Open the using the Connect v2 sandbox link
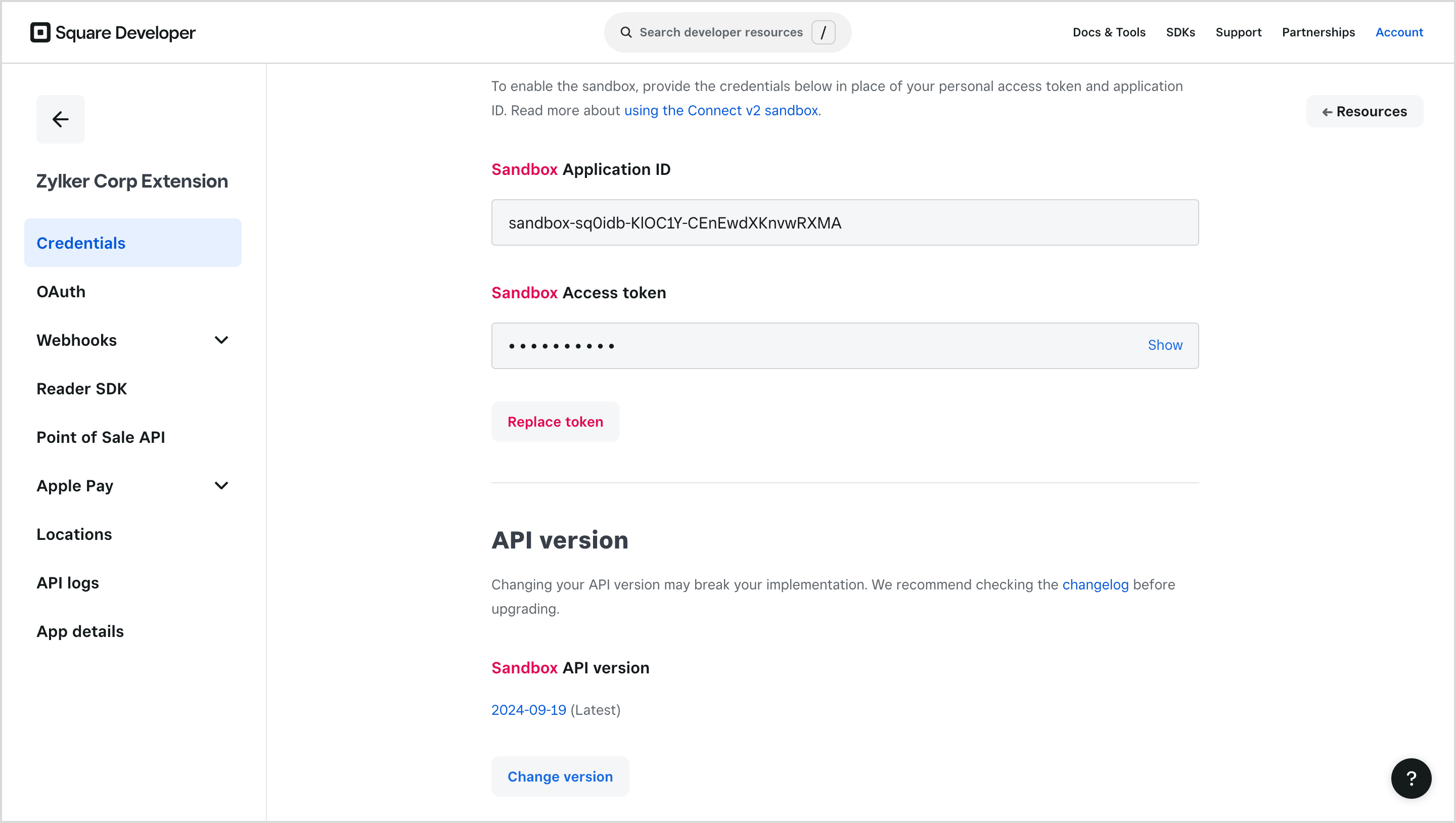The width and height of the screenshot is (1456, 823). point(720,110)
